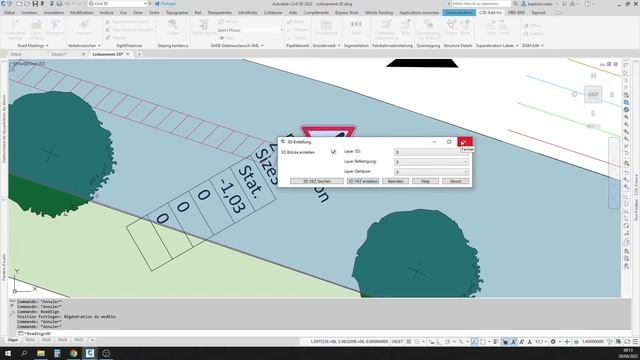The width and height of the screenshot is (640, 360).
Task: Click the magnifier search icon in title bar
Action: pos(516,4)
